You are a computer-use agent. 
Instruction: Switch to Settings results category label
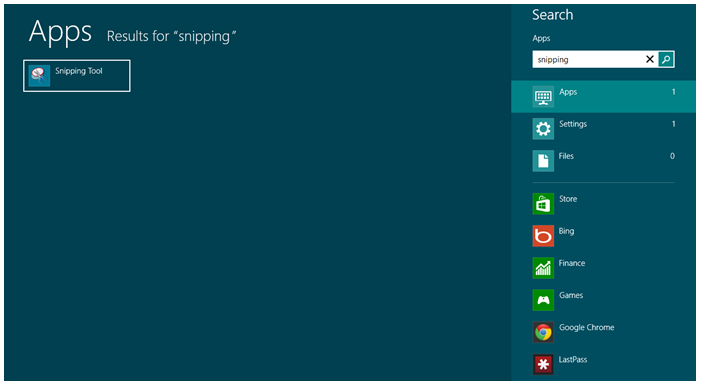coord(573,124)
